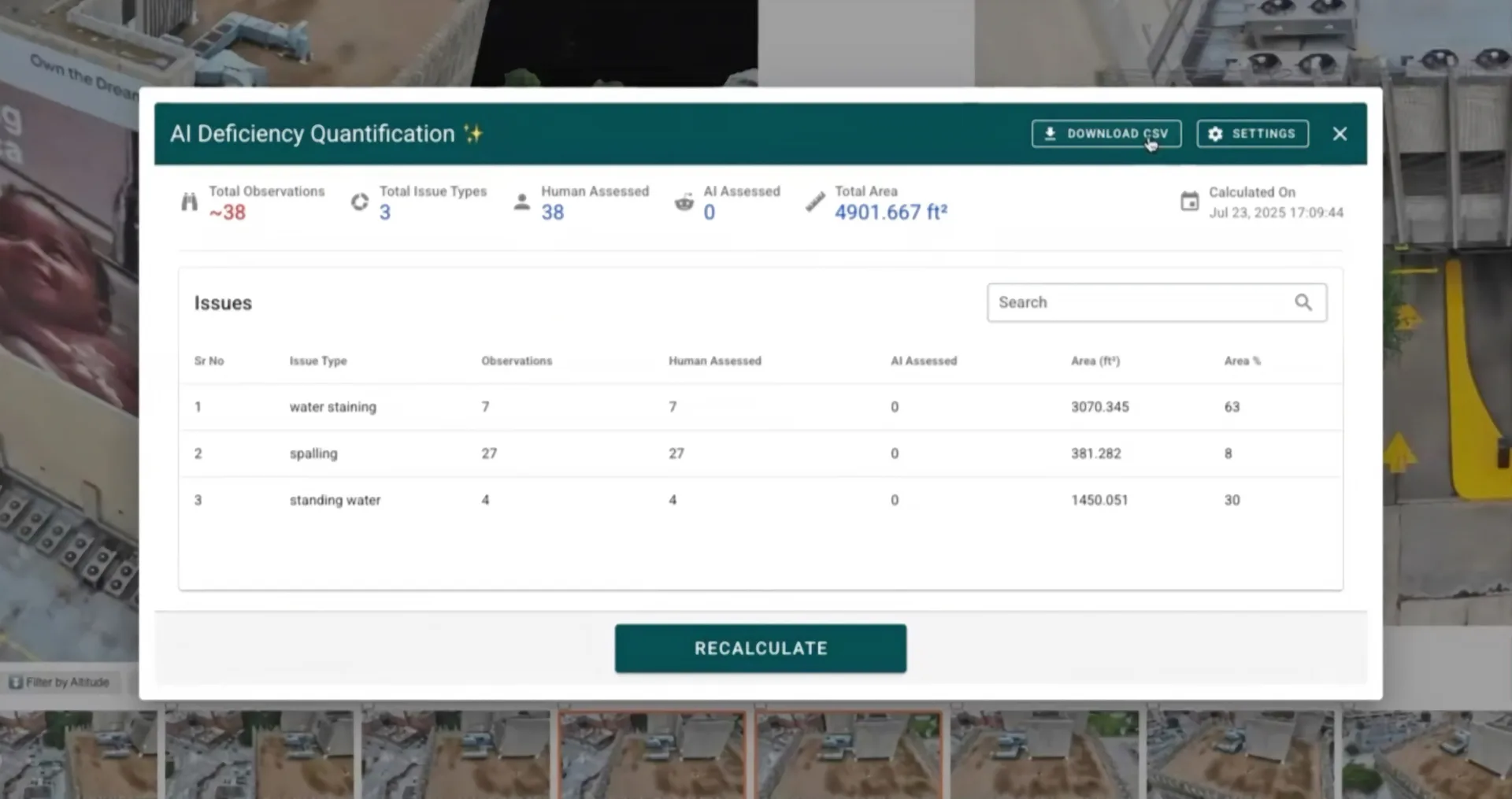Click the 3070.345 area value
Viewport: 1512px width, 799px height.
1099,407
